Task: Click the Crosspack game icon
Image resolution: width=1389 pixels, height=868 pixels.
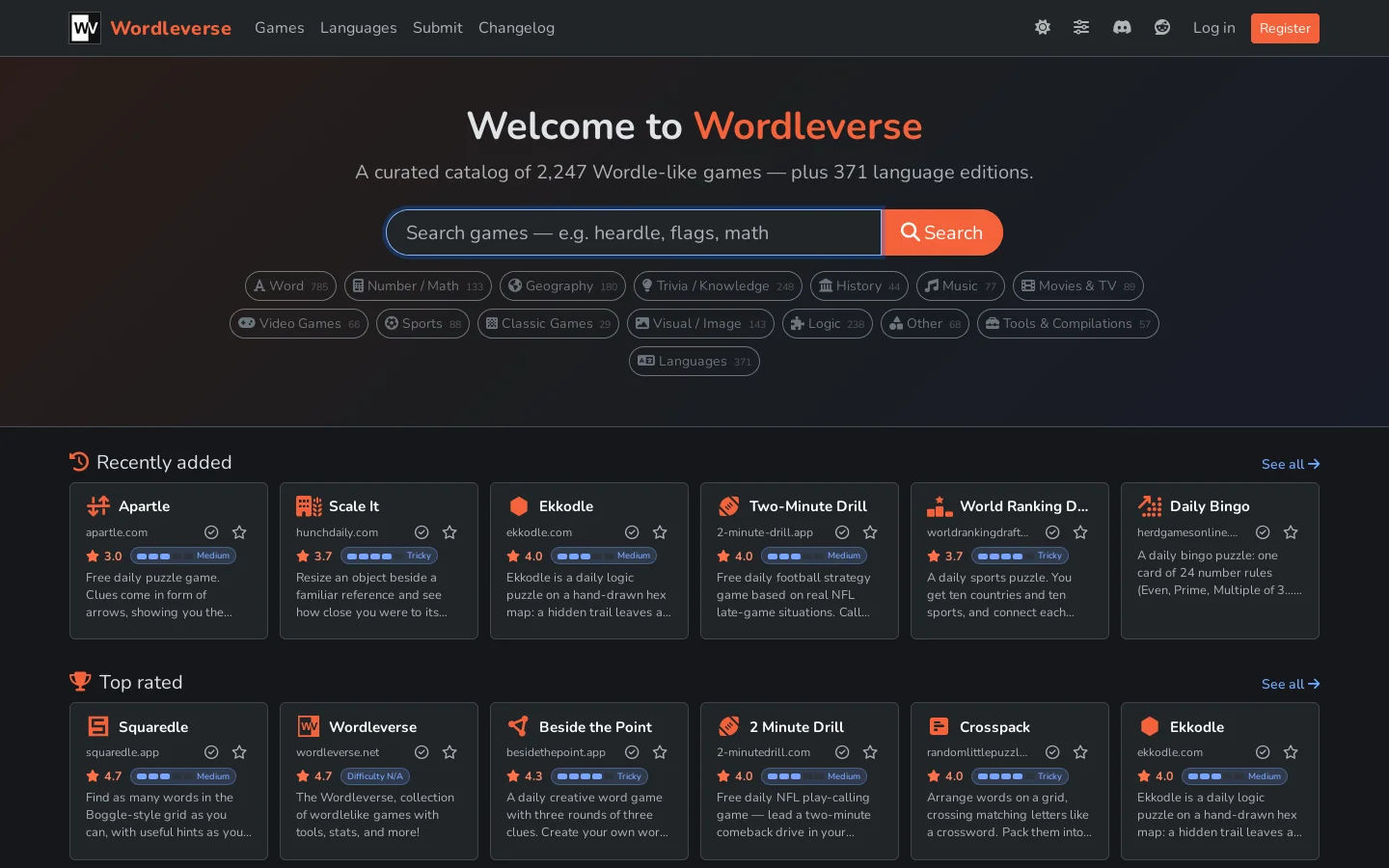Action: pyautogui.click(x=940, y=726)
